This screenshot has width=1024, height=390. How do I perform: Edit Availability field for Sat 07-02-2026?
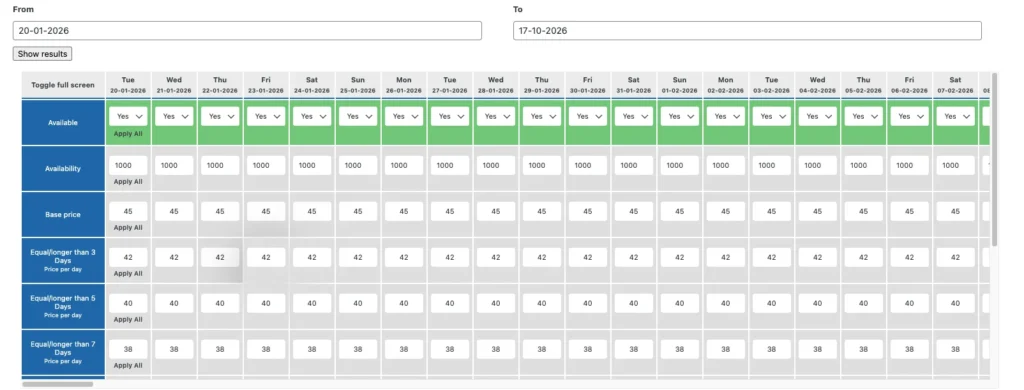click(x=955, y=165)
